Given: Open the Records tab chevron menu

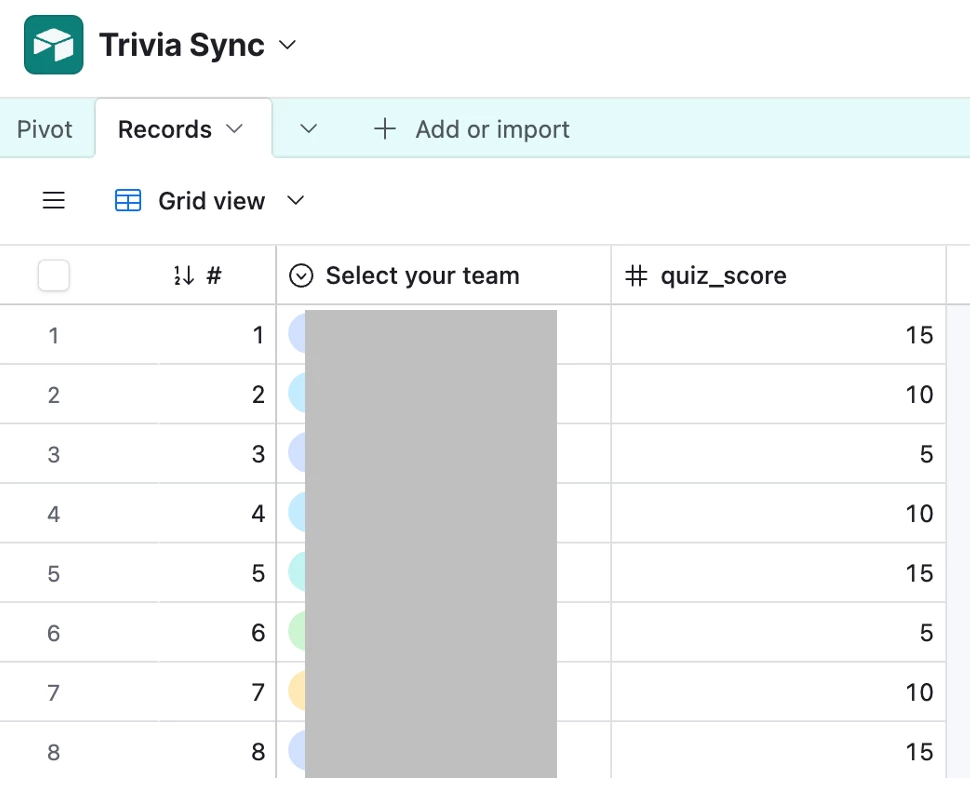Looking at the screenshot, I should (235, 129).
